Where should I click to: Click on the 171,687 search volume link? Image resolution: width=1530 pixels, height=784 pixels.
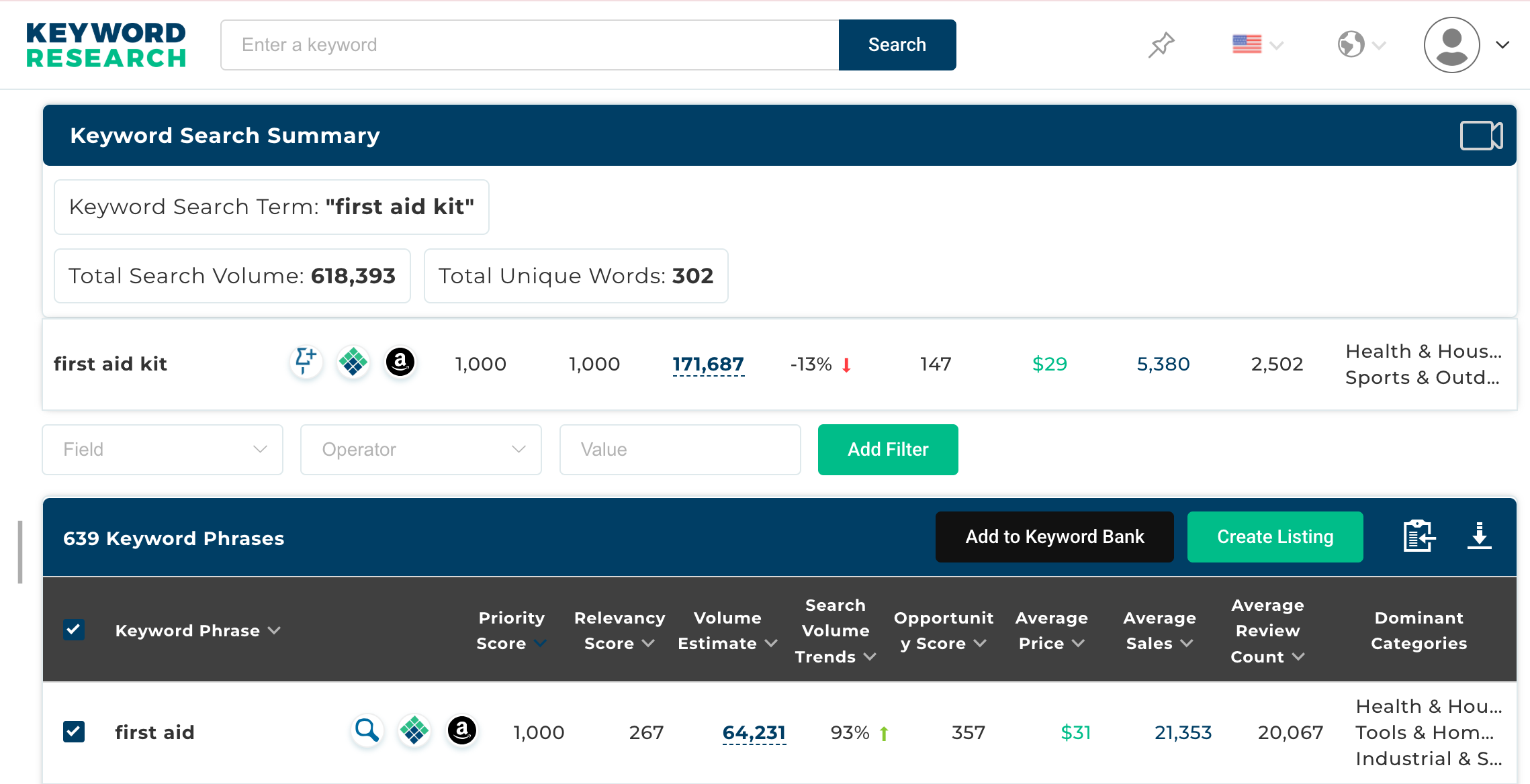pos(707,363)
